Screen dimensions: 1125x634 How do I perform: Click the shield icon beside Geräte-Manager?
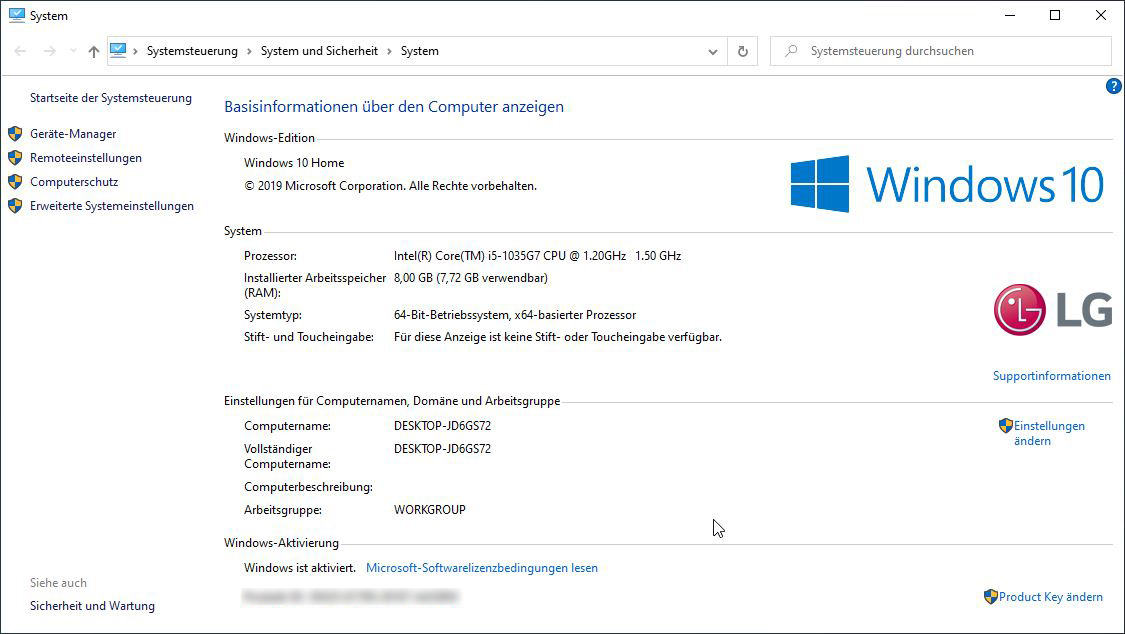click(x=15, y=133)
